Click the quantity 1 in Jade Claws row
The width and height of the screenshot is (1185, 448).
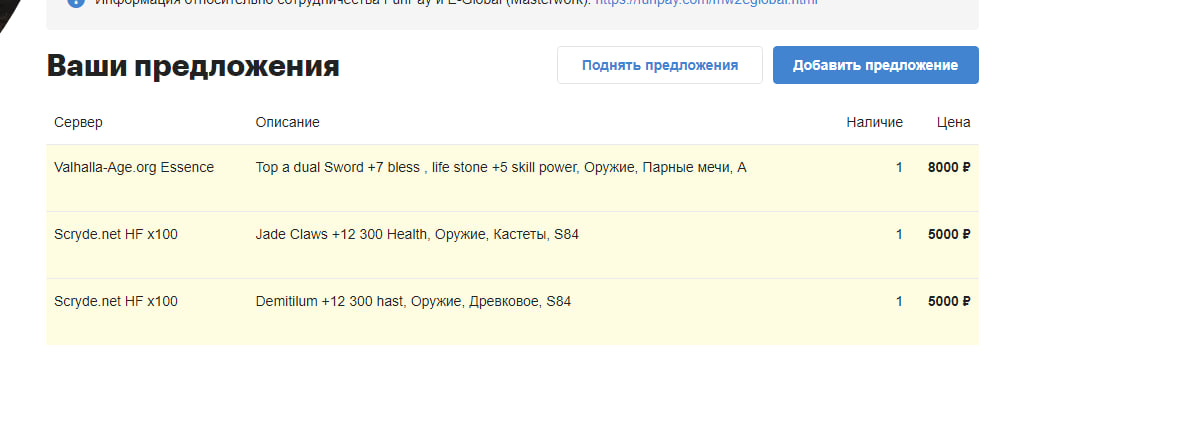(x=899, y=234)
